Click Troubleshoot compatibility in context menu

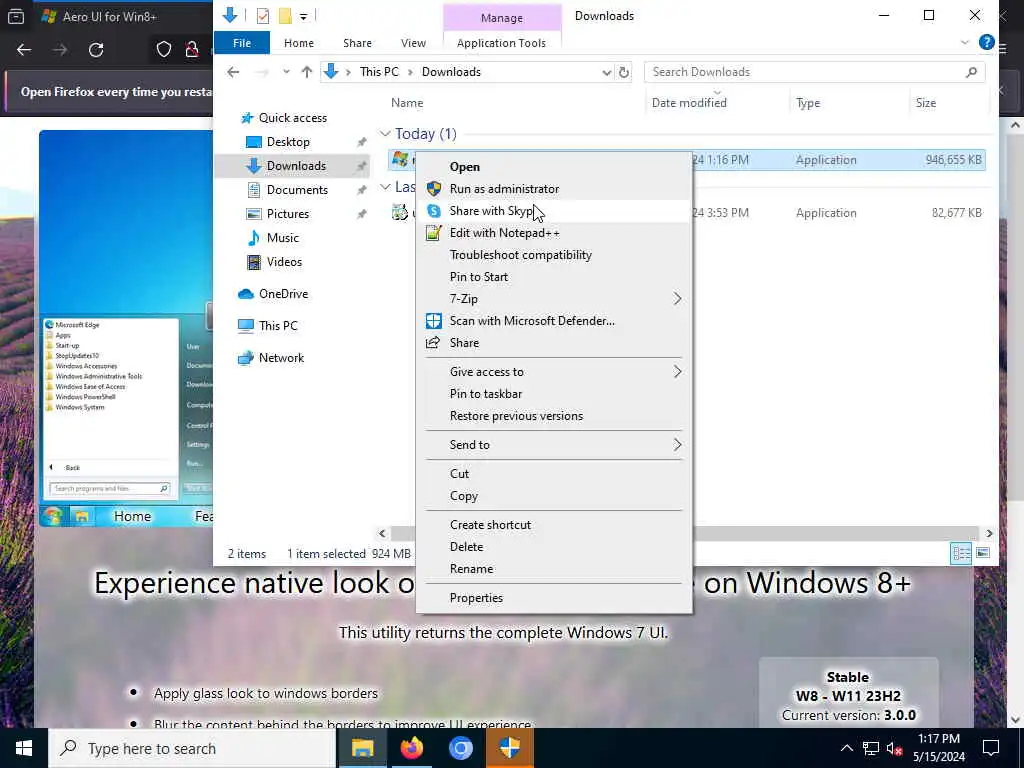[520, 255]
